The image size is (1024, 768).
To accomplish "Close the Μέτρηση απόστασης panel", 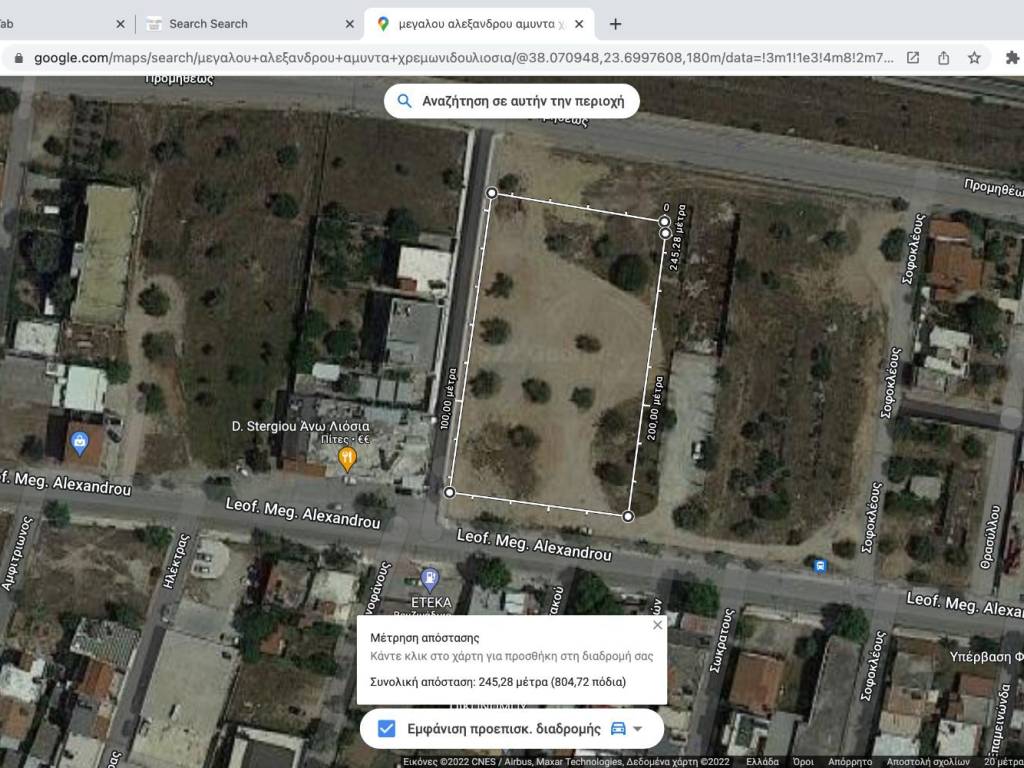I will coord(657,625).
